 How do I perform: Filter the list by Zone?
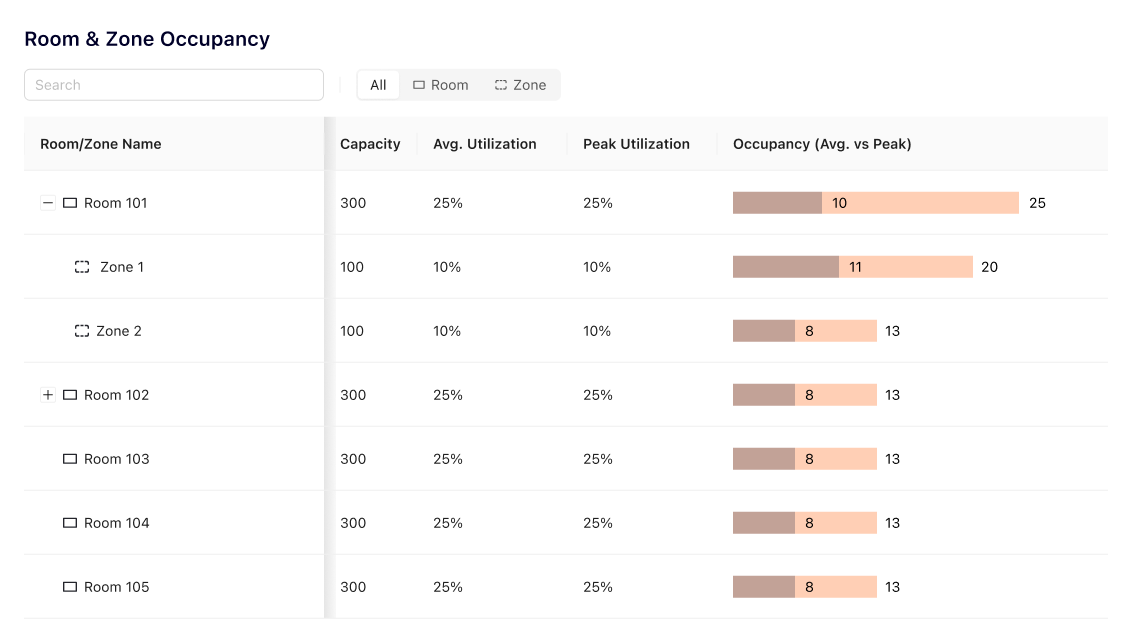click(x=520, y=85)
